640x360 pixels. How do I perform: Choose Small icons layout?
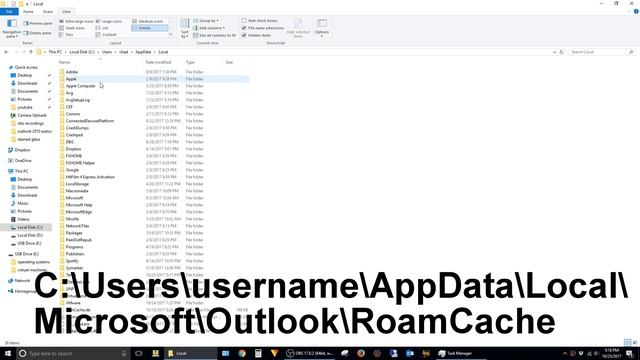(x=72, y=28)
